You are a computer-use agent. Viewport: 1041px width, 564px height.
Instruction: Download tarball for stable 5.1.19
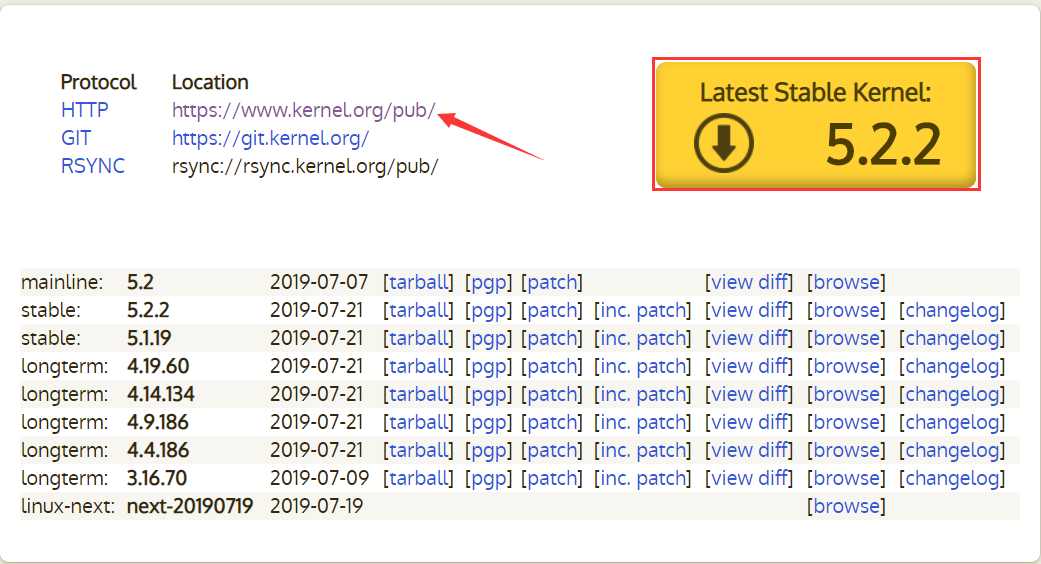(418, 338)
